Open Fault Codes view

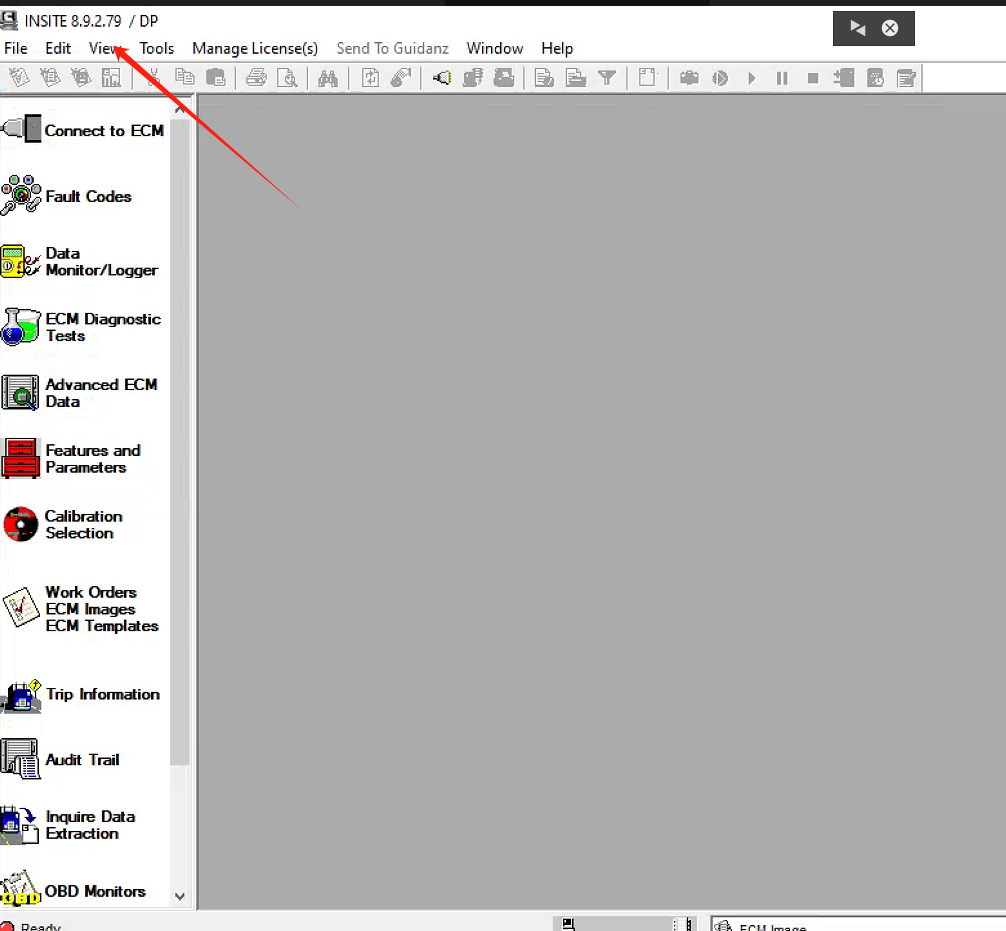click(x=67, y=196)
